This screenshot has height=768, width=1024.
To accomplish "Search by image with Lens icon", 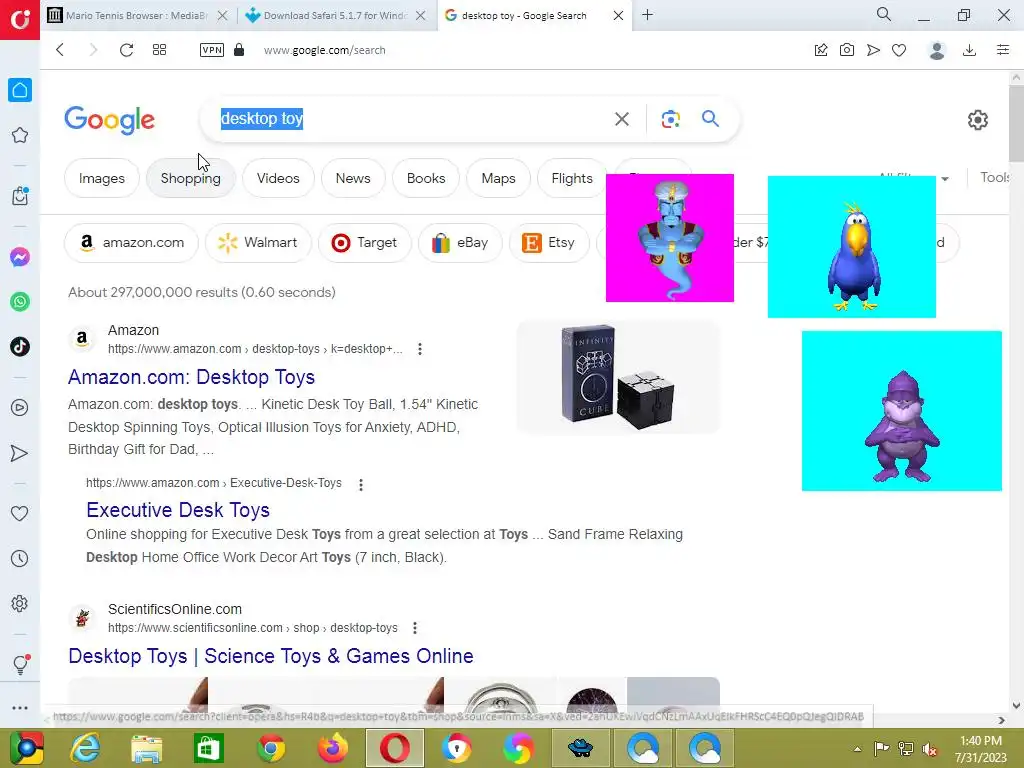I will coord(671,119).
